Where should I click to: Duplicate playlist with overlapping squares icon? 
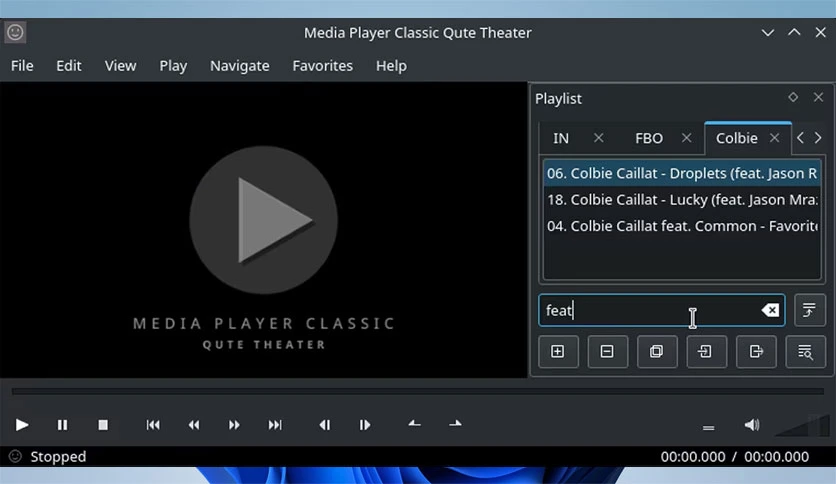point(657,351)
